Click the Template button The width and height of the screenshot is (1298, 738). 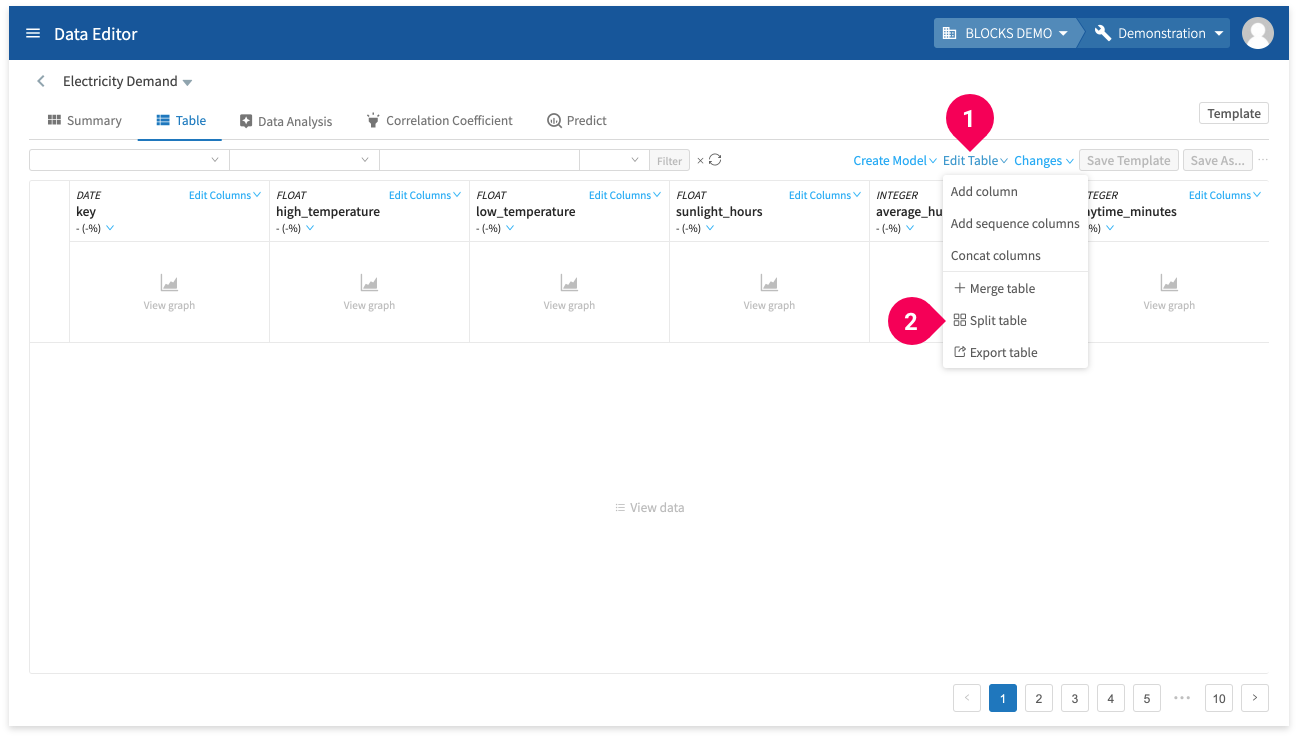coord(1234,113)
